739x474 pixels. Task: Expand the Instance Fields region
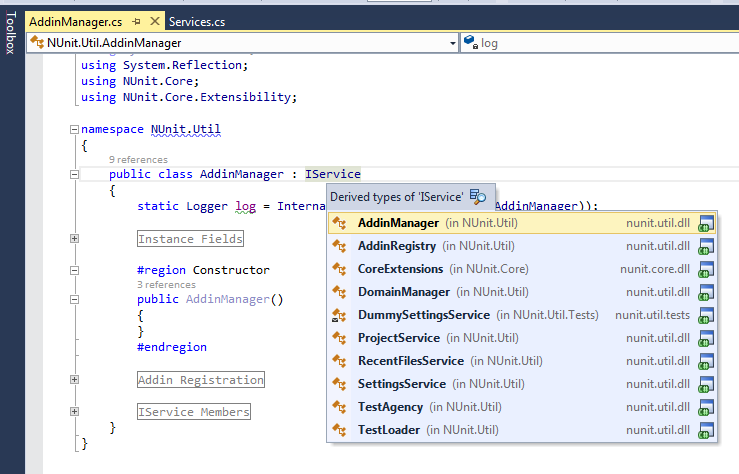point(74,238)
